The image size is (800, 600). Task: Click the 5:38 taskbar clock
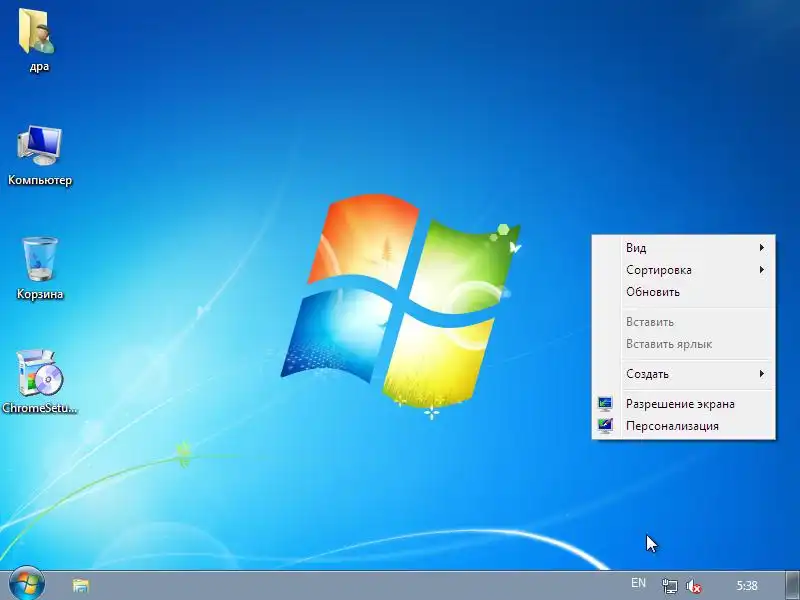coord(747,585)
